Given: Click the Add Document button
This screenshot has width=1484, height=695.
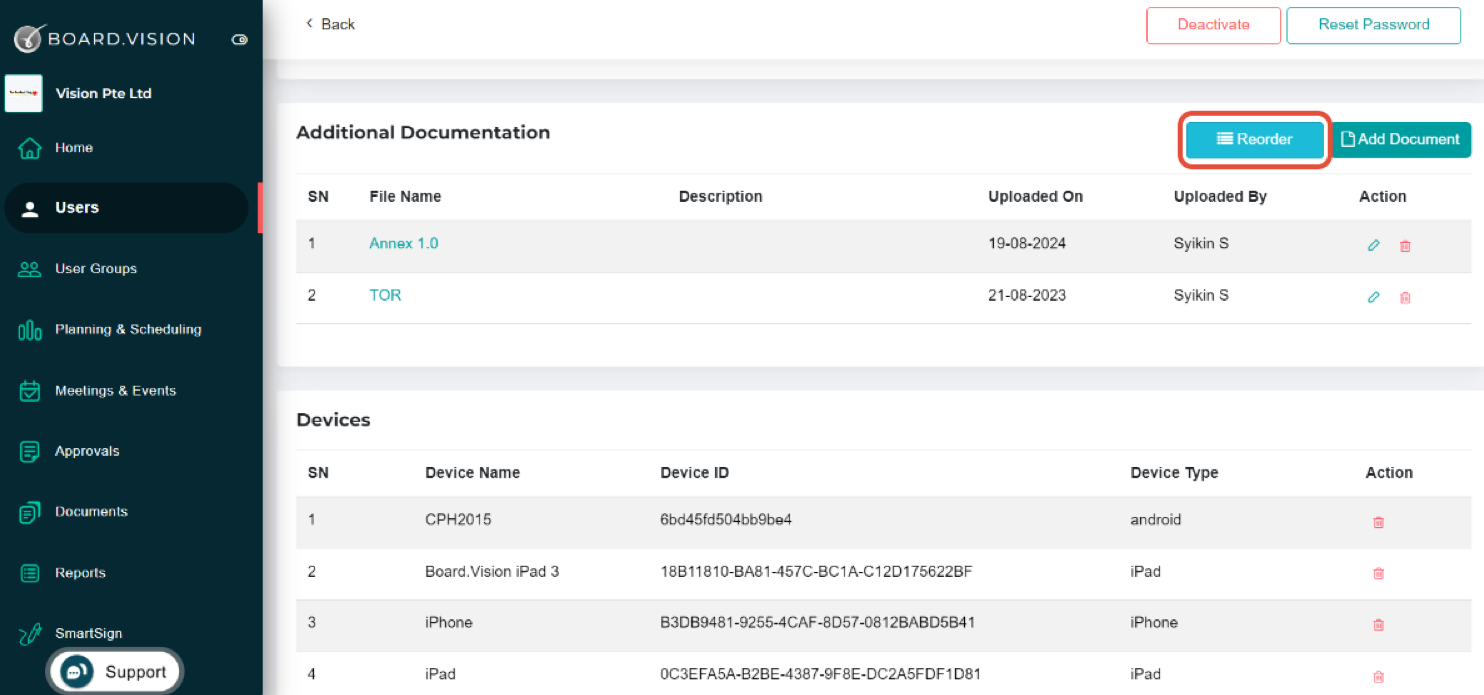Looking at the screenshot, I should (x=1400, y=140).
